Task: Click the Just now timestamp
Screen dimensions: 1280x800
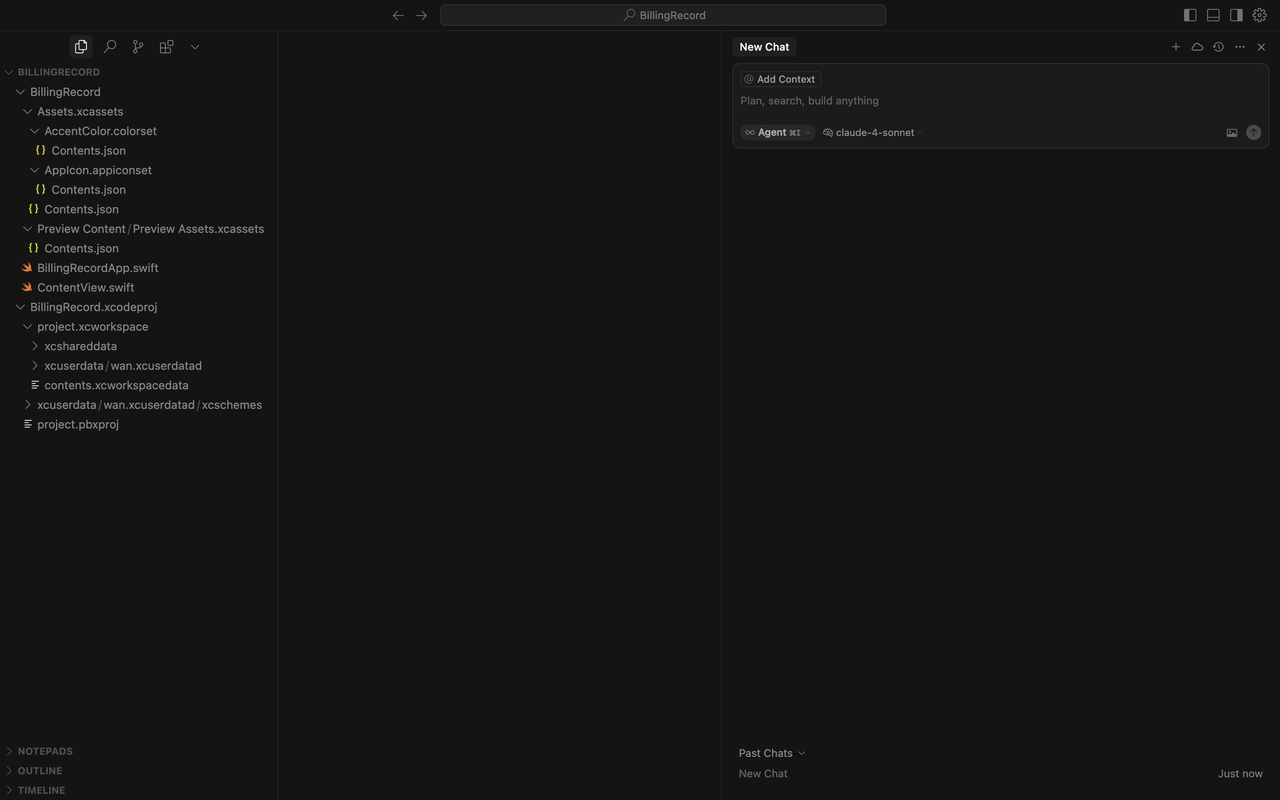Action: point(1240,774)
